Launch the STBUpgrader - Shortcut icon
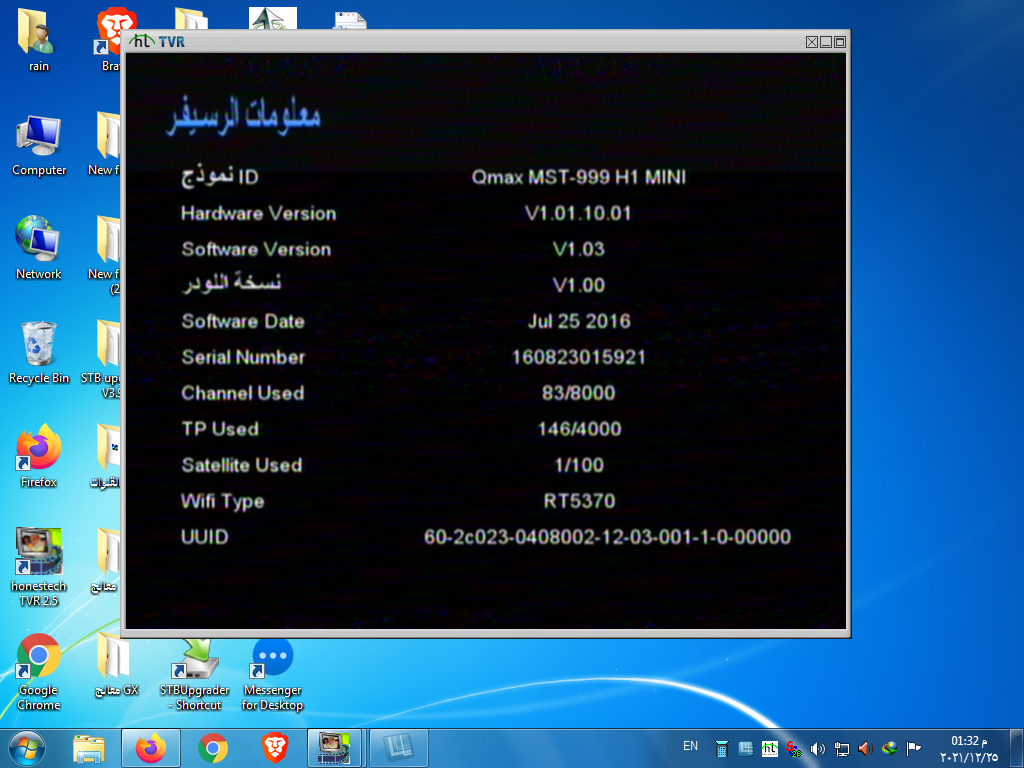This screenshot has height=768, width=1024. 195,675
